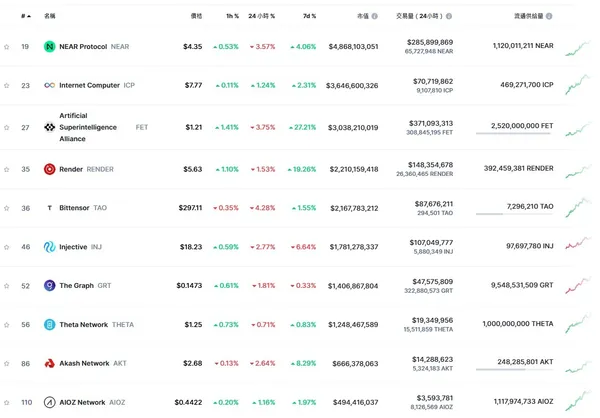Click The Graph logo icon
Screen dimensions: 600x418
tap(50, 286)
